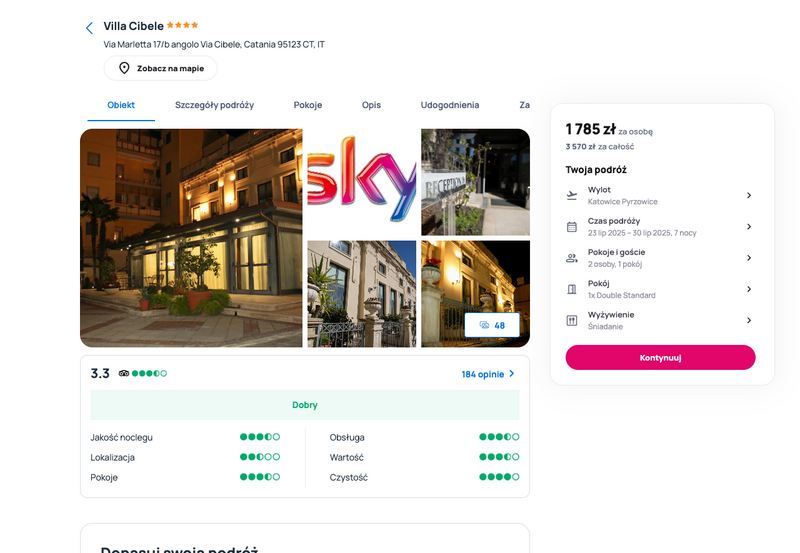Click the Pokoje rating bubbles
Image resolution: width=800 pixels, height=553 pixels.
click(x=260, y=477)
